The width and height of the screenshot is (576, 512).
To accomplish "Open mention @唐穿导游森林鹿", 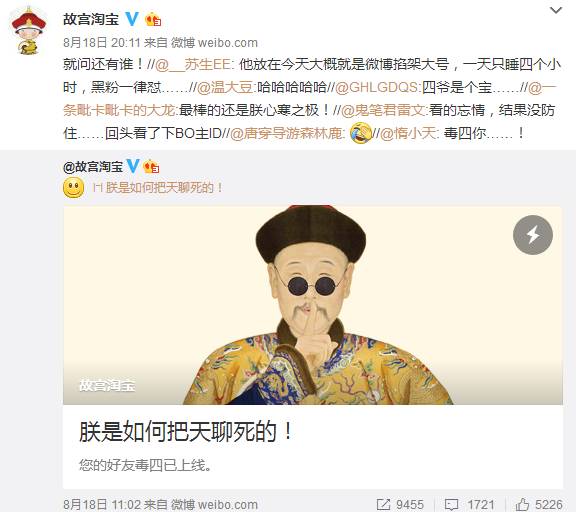I will (x=287, y=133).
